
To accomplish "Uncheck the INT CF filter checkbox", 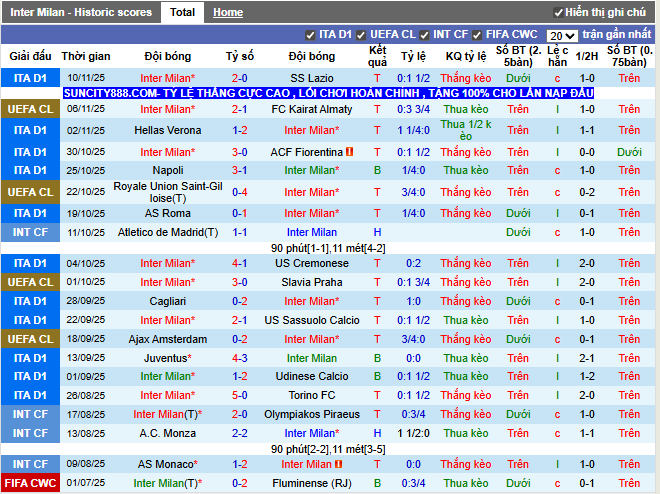I will point(424,35).
